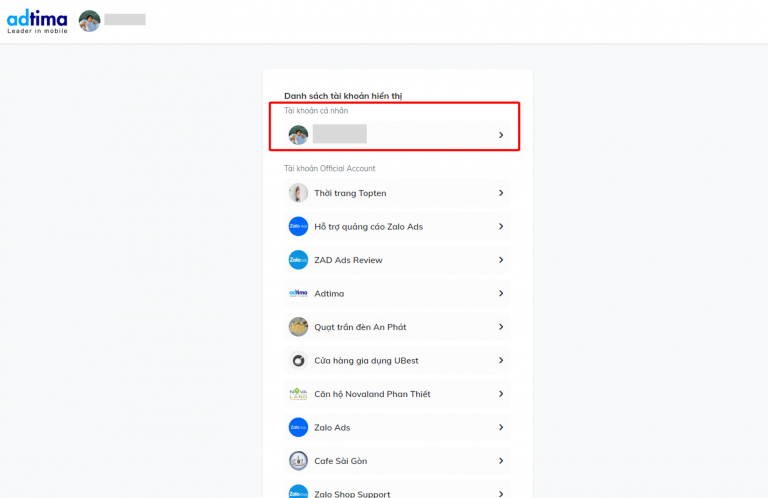Click the ZAD Ads Review logo icon
Image resolution: width=768 pixels, height=498 pixels.
(x=298, y=260)
